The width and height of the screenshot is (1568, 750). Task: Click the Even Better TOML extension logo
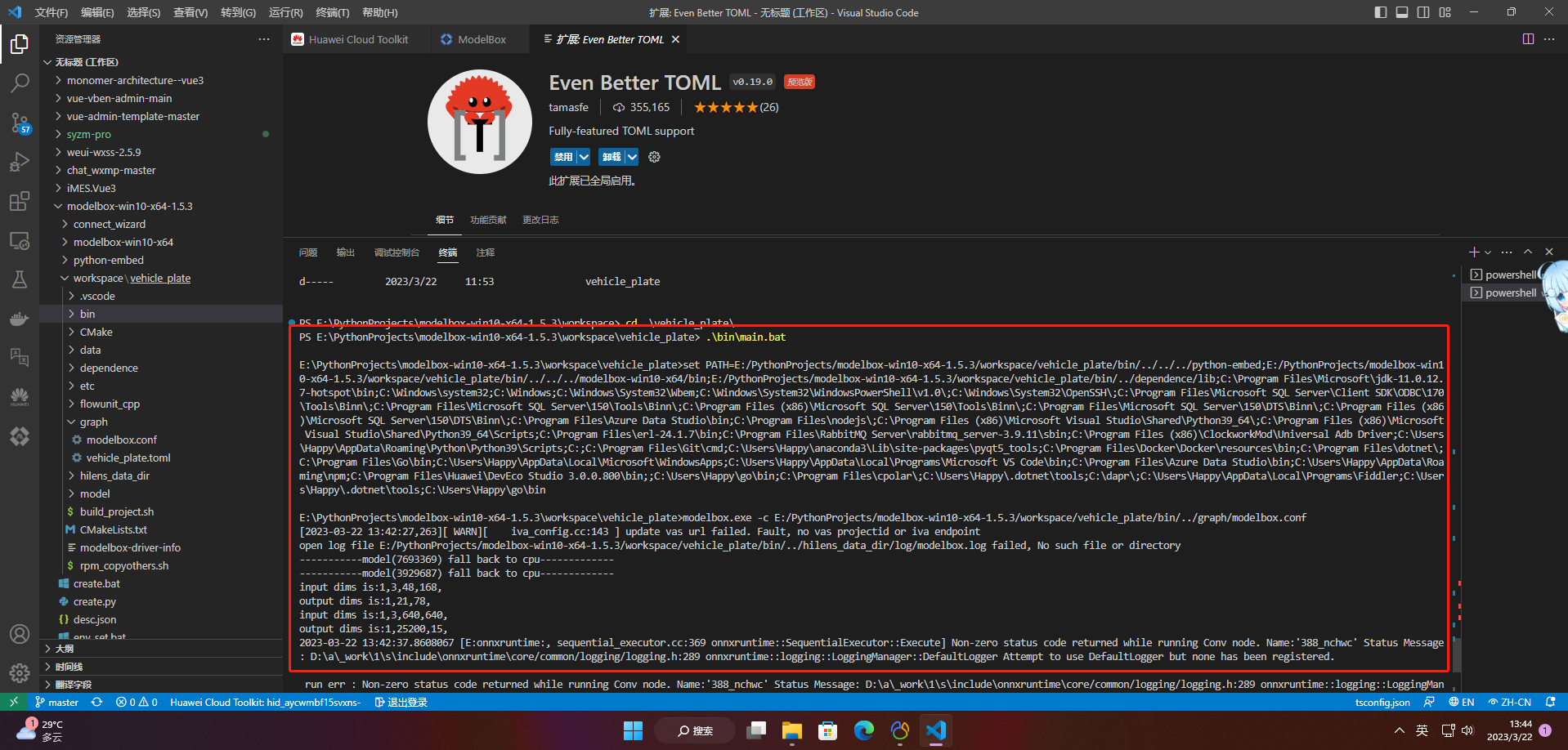(x=480, y=122)
